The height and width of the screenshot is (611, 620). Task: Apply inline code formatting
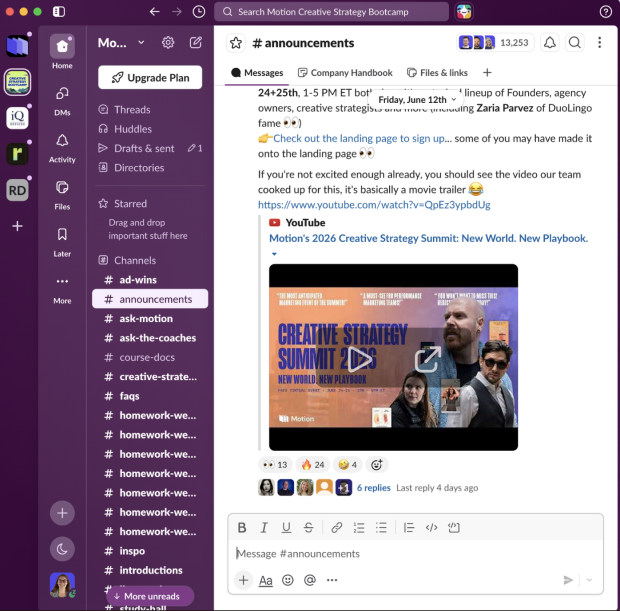[x=431, y=527]
